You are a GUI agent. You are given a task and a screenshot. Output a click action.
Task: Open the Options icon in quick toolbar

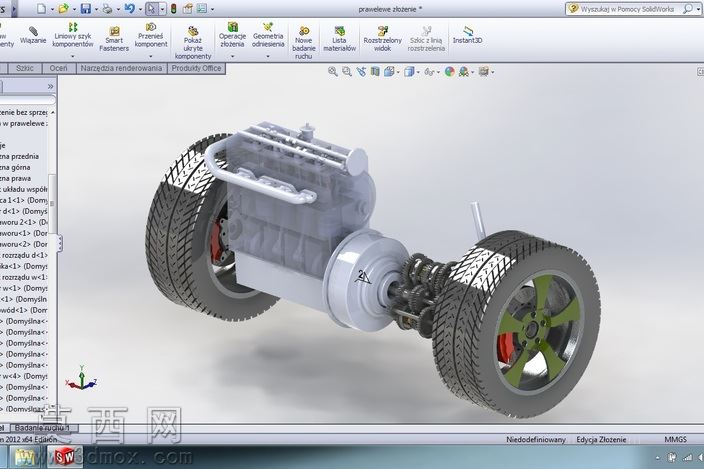pyautogui.click(x=202, y=9)
